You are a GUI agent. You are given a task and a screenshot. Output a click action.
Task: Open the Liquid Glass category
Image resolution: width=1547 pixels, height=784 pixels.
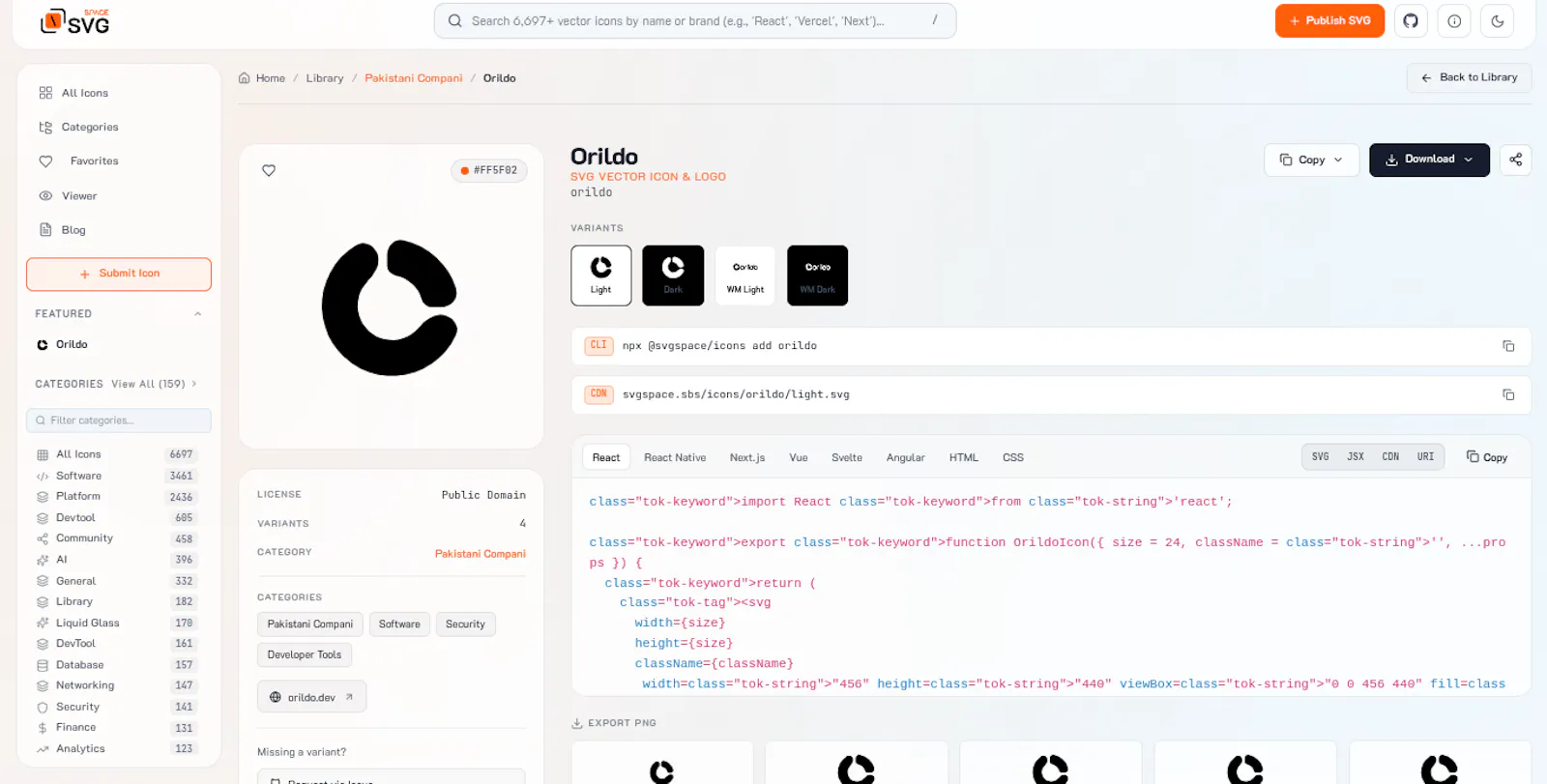(x=116, y=624)
